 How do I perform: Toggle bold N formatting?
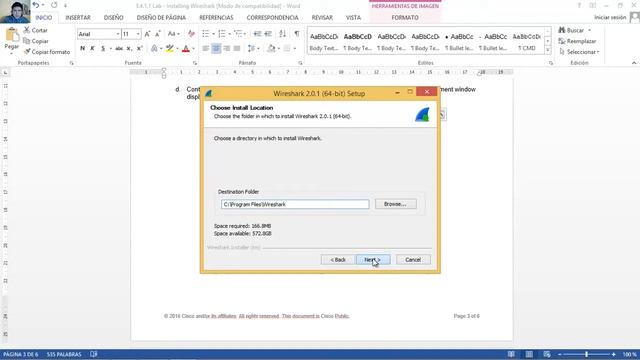(82, 49)
